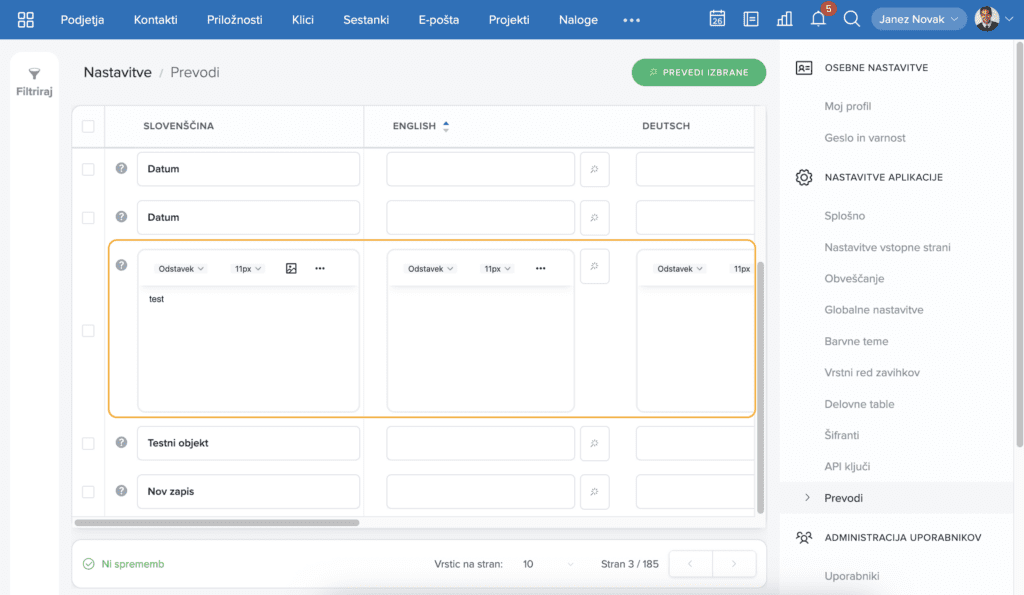Open the notifications bell with badge 5
Viewport: 1024px width, 595px height.
(818, 19)
